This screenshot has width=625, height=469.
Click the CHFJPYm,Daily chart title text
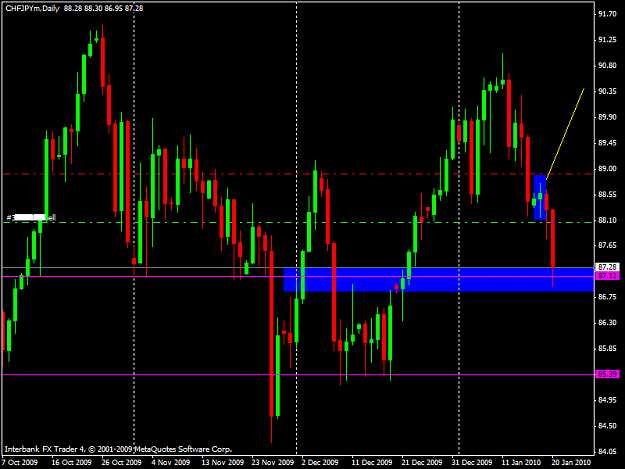(x=32, y=8)
